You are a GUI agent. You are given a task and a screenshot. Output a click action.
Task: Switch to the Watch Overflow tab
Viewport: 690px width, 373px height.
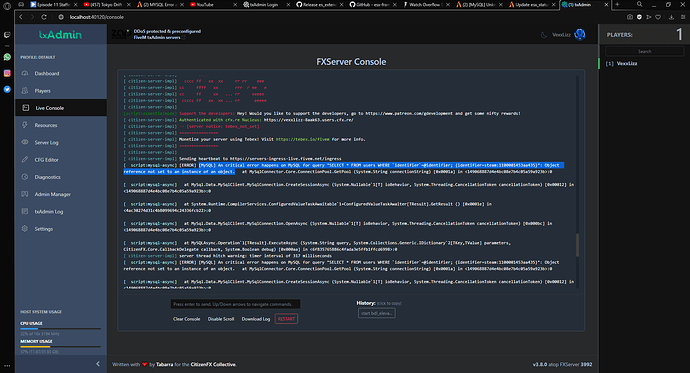pos(426,4)
